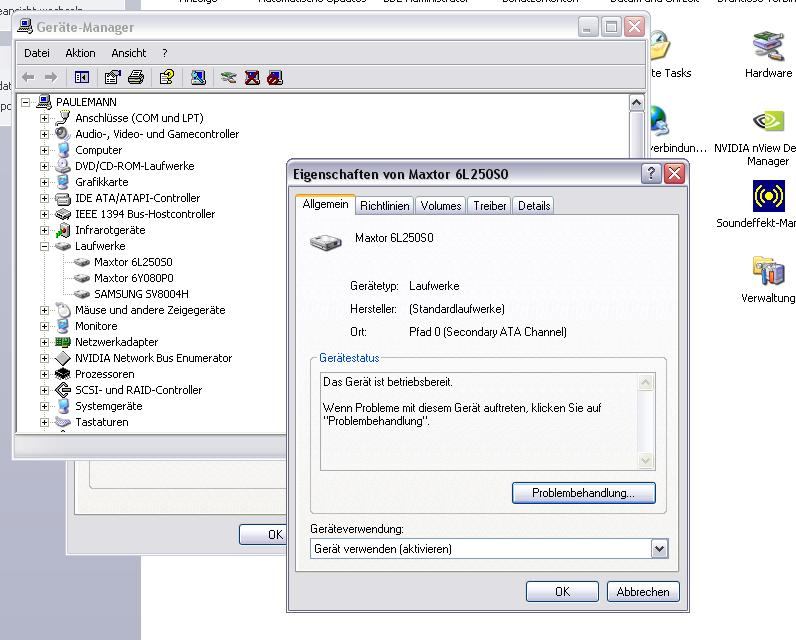The height and width of the screenshot is (640, 796).
Task: Select the Audio-, Video- und Gamecontroller icon
Action: pyautogui.click(x=63, y=134)
